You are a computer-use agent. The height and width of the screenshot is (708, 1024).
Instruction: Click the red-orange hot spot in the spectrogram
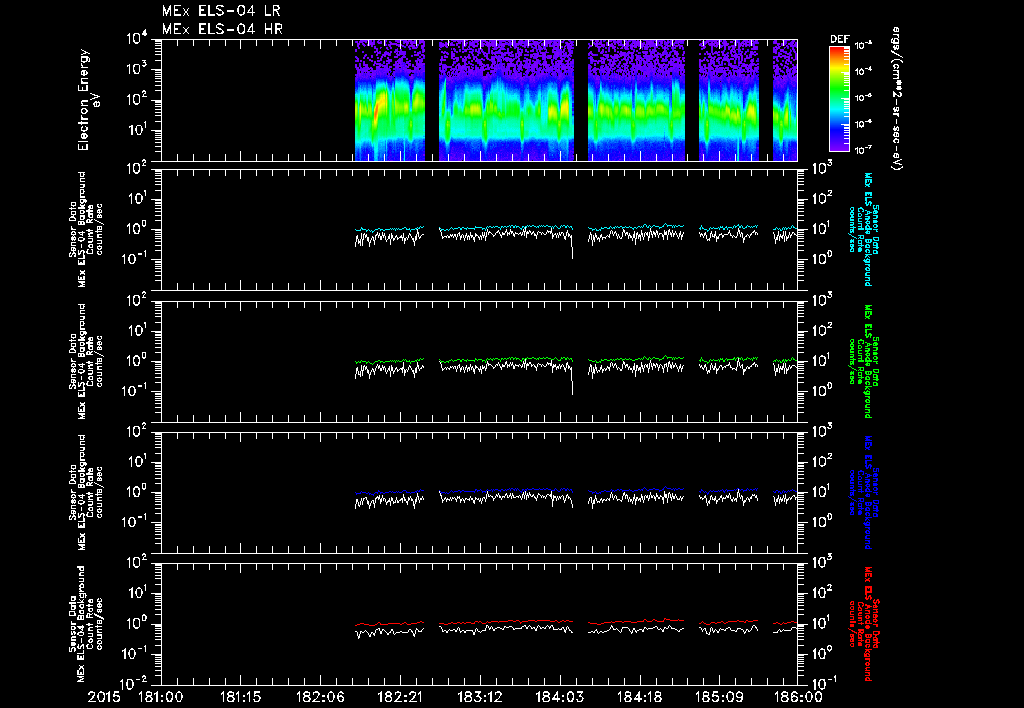375,112
